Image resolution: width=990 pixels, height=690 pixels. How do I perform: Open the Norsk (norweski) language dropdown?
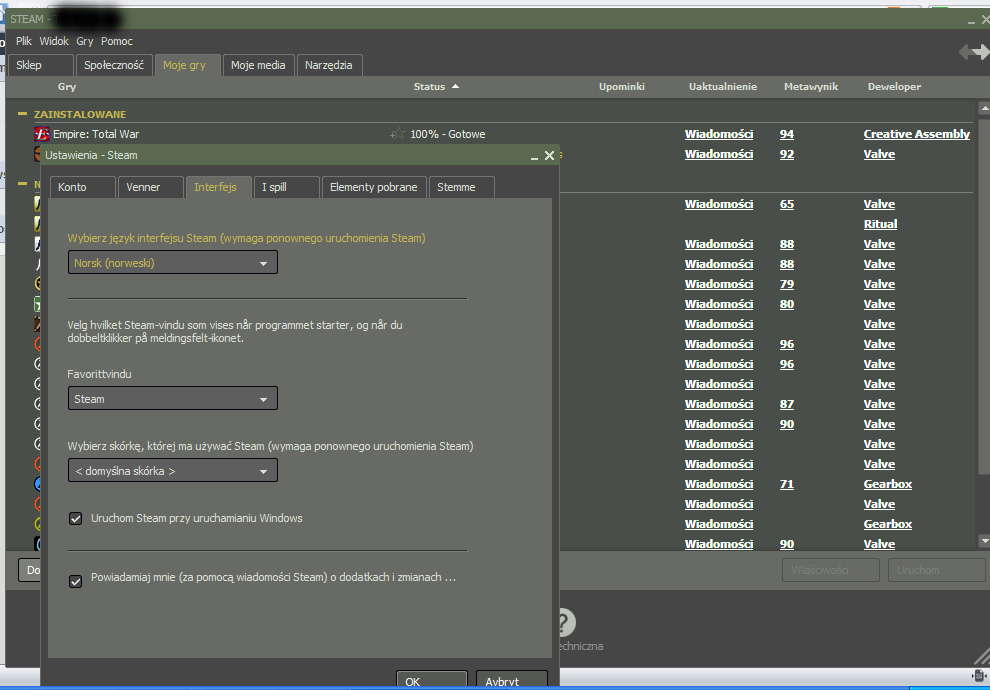click(172, 263)
